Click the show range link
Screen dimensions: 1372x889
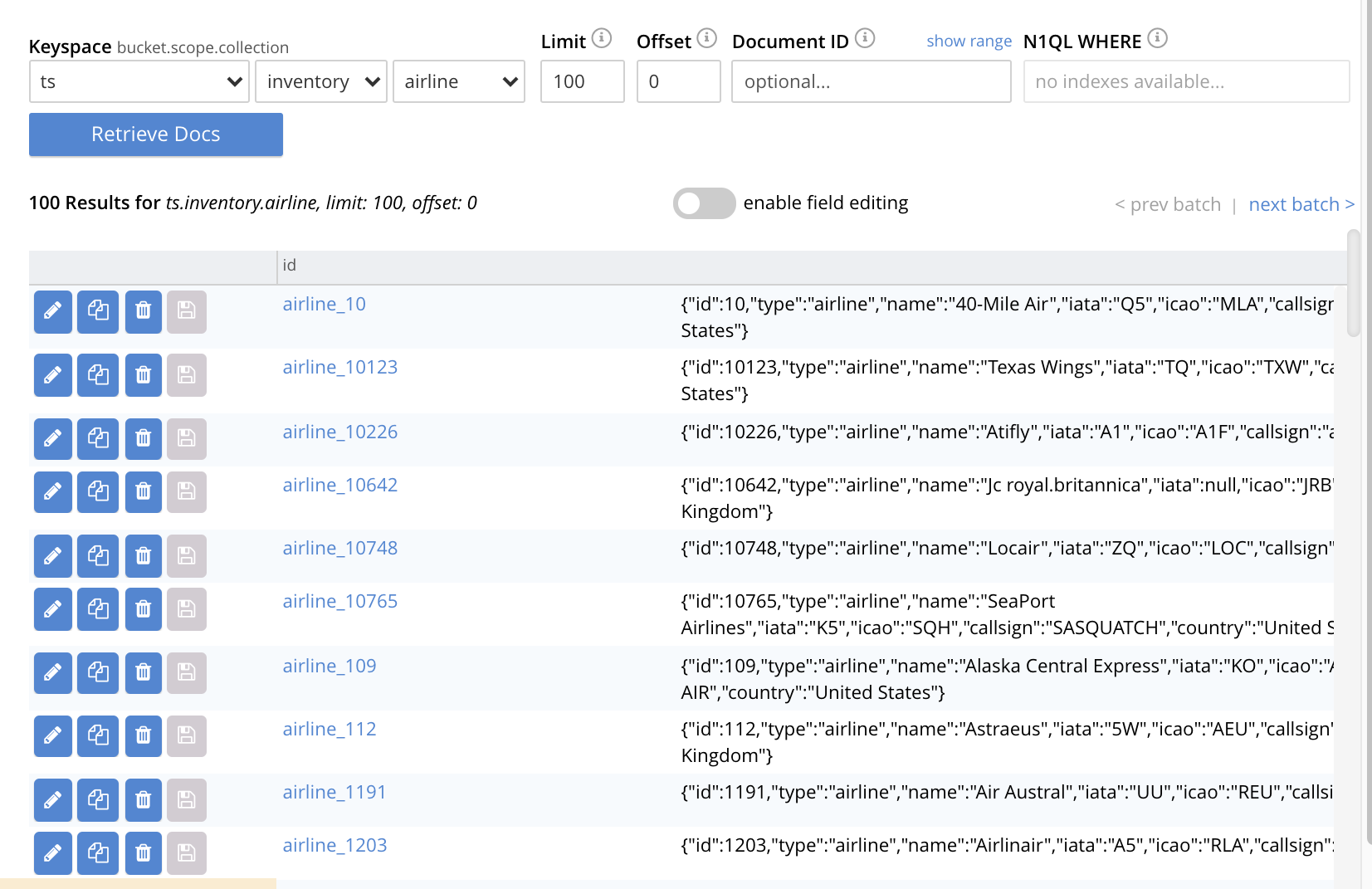coord(969,41)
